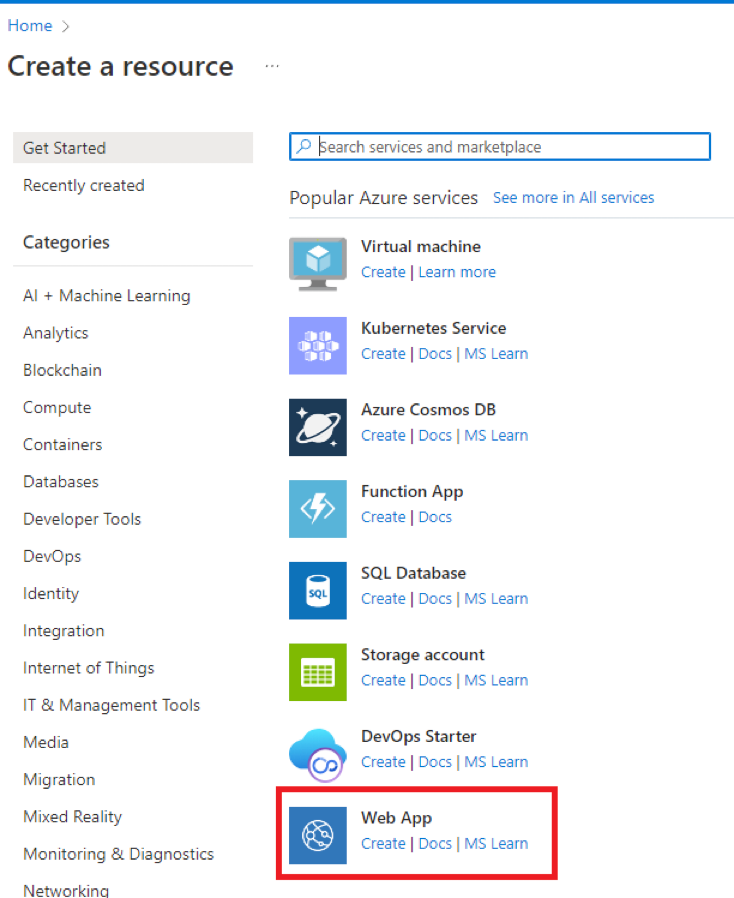This screenshot has height=898, width=734.
Task: Select the Get Started menu item
Action: [x=133, y=148]
